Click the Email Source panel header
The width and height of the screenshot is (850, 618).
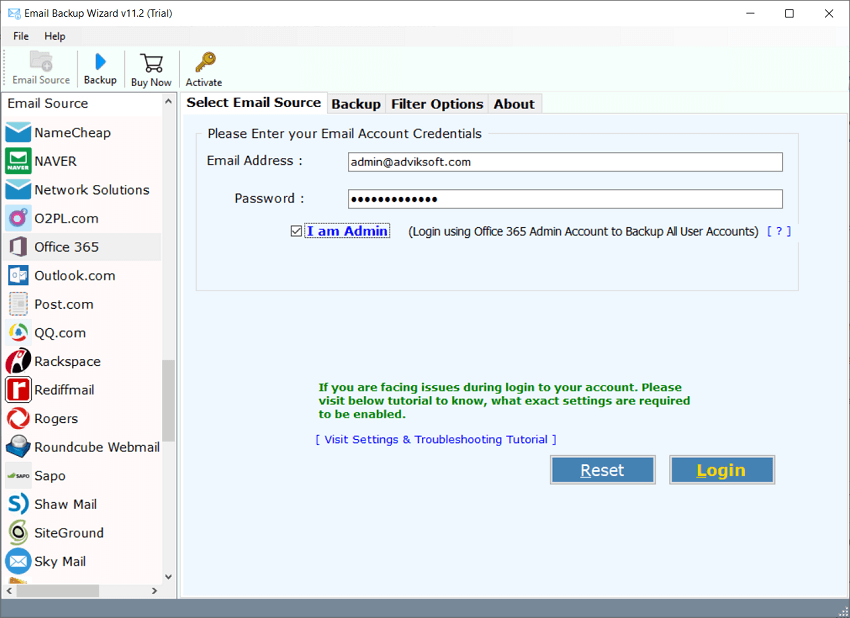[x=82, y=104]
